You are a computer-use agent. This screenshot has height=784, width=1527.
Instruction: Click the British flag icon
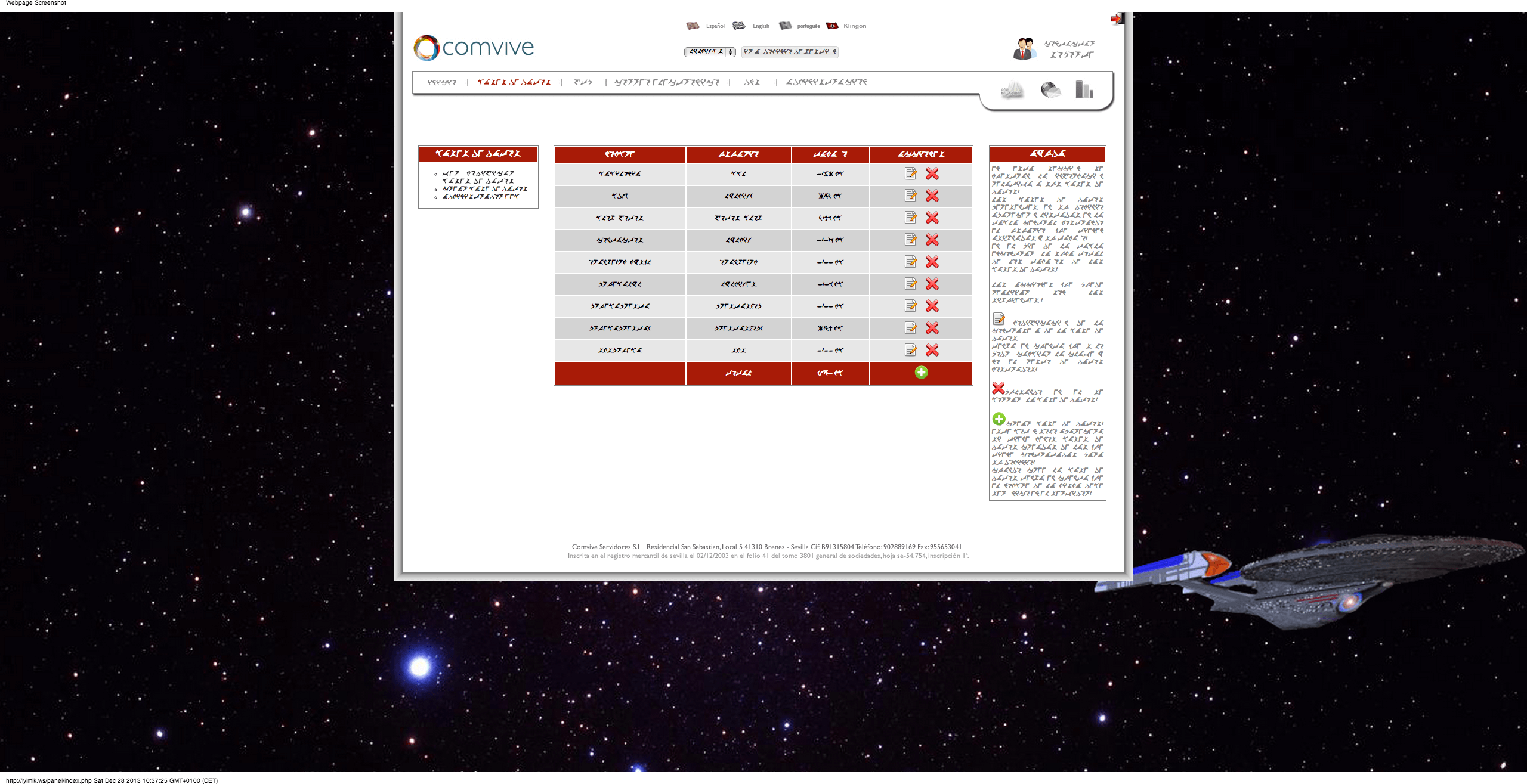click(x=739, y=26)
